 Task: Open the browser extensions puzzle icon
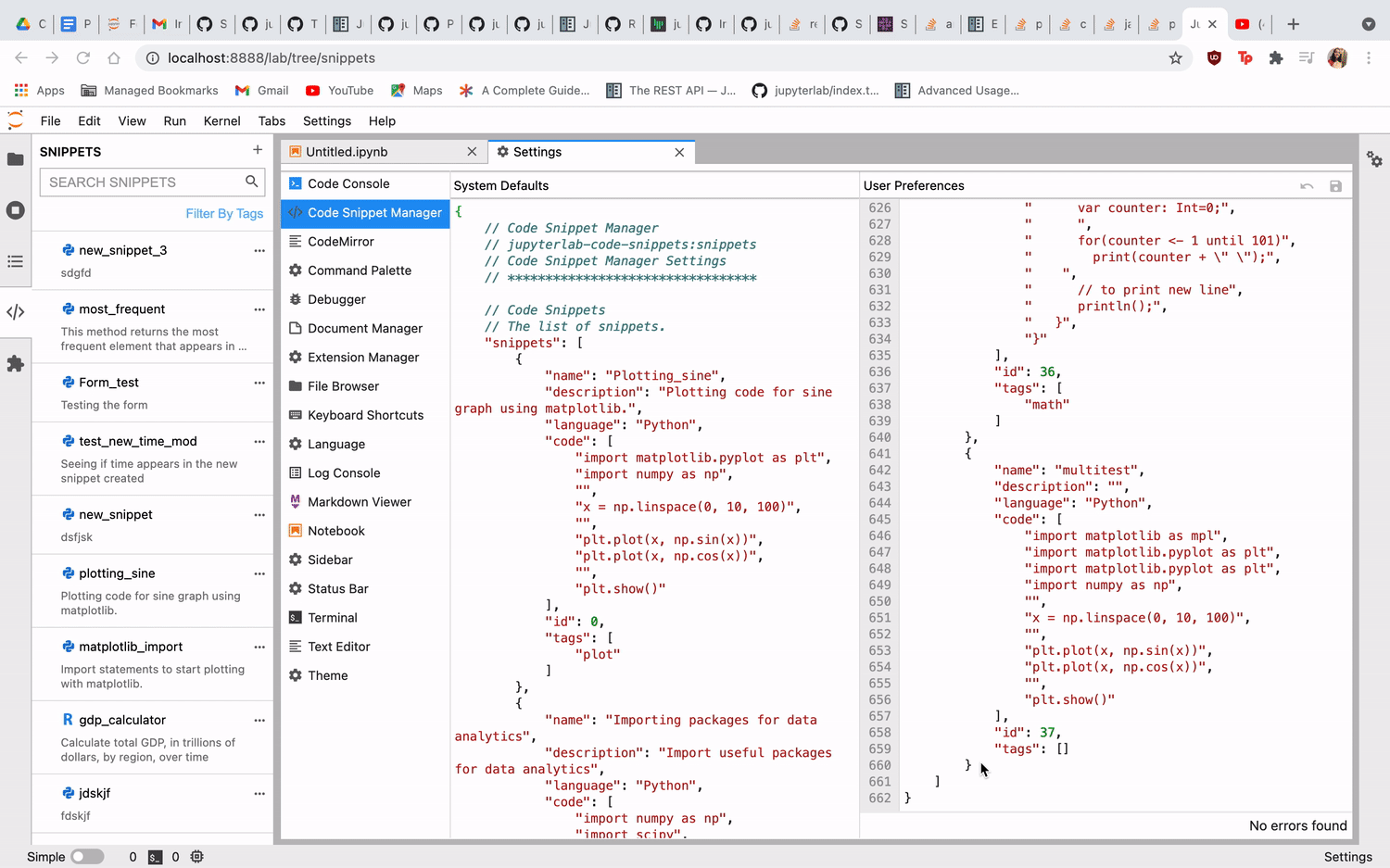pos(1276,57)
